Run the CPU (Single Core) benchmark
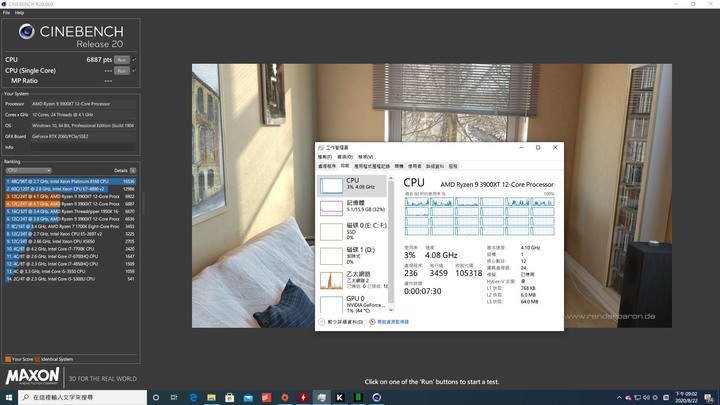The width and height of the screenshot is (720, 405). click(122, 71)
